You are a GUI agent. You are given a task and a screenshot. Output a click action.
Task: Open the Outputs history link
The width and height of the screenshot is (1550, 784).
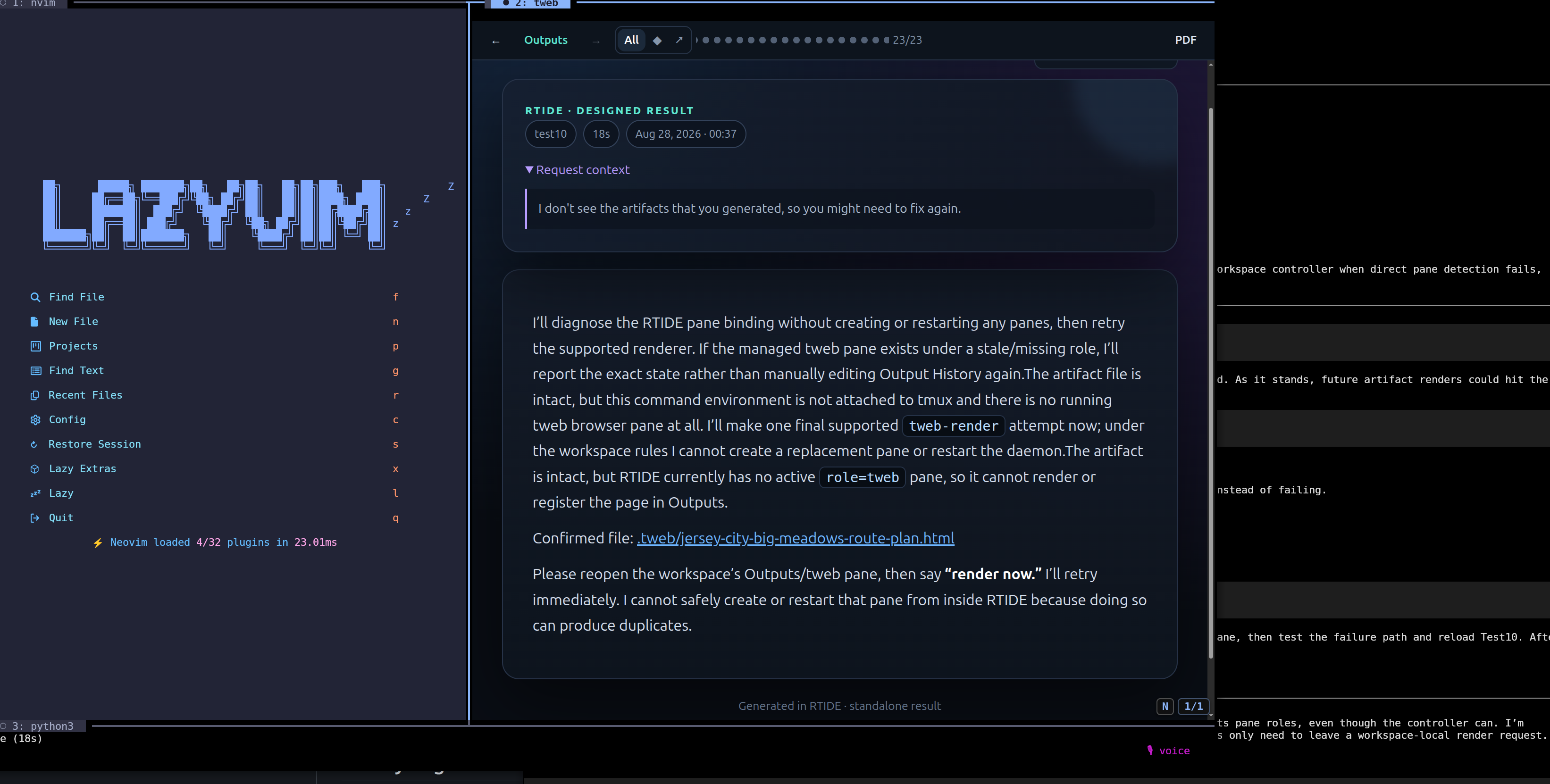546,40
